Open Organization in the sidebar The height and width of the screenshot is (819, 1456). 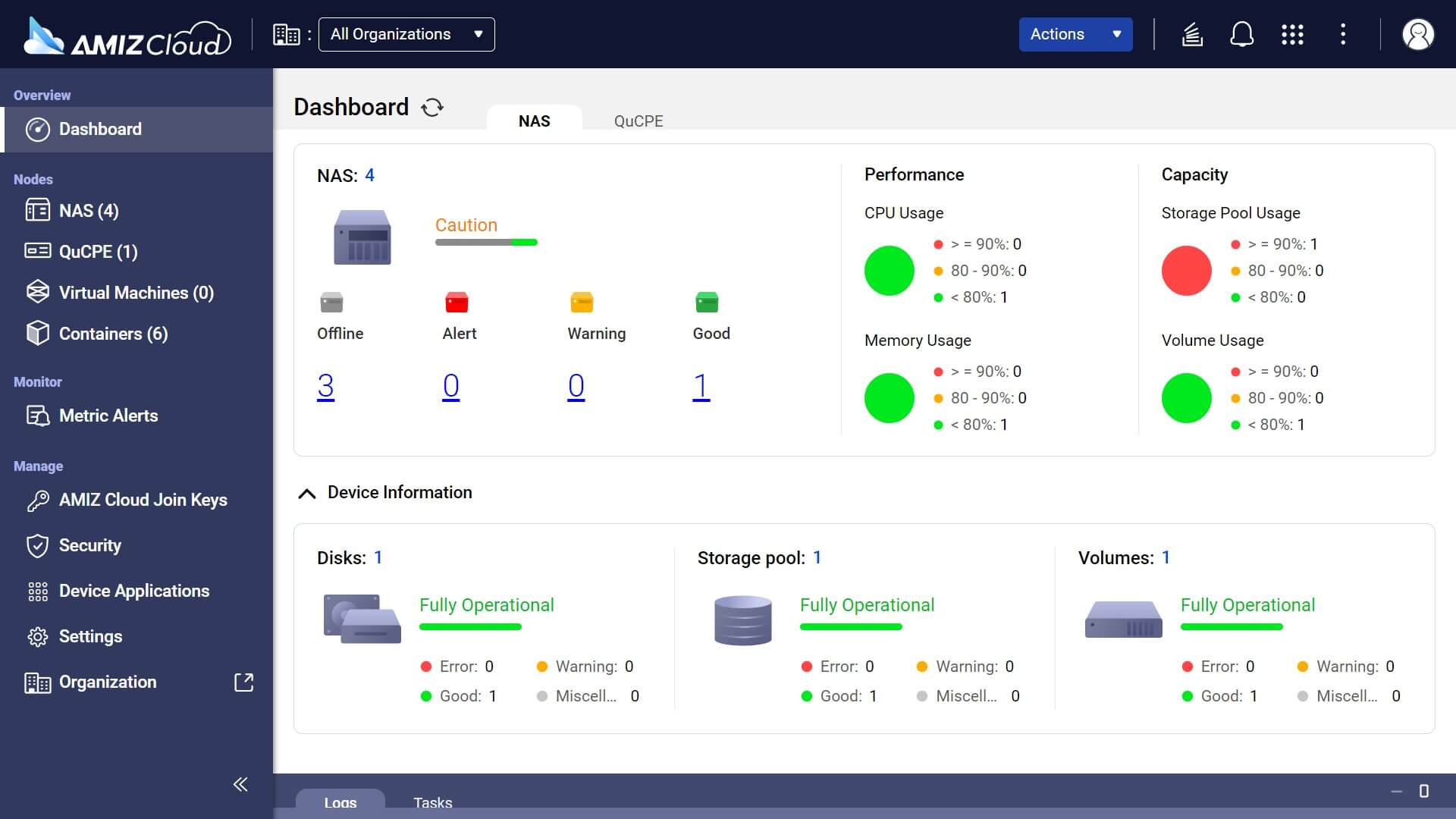pos(107,682)
